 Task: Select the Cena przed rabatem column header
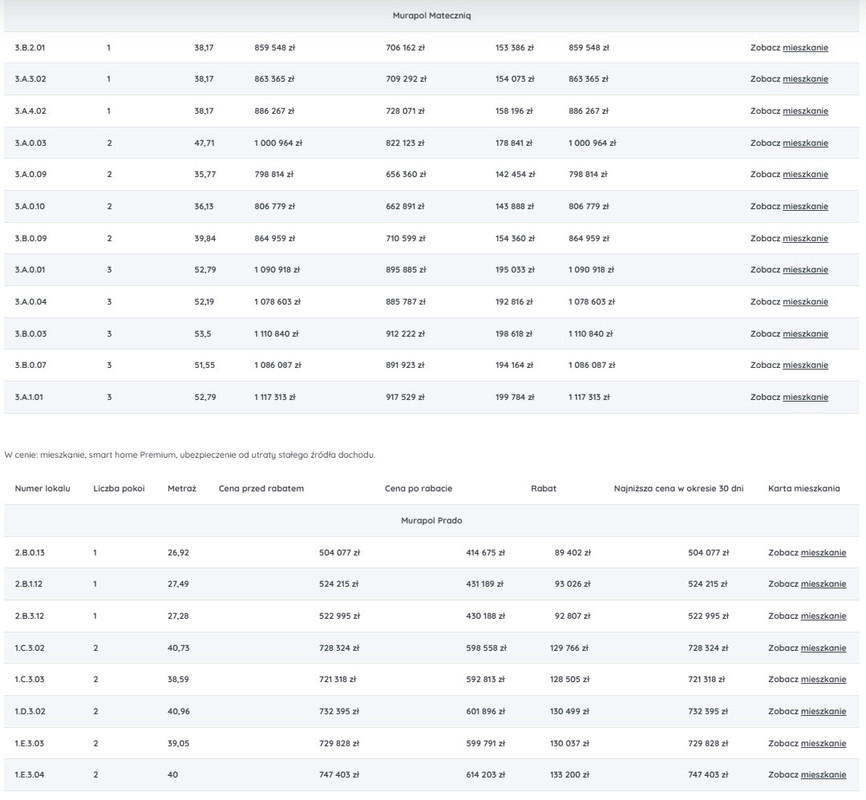(x=261, y=488)
